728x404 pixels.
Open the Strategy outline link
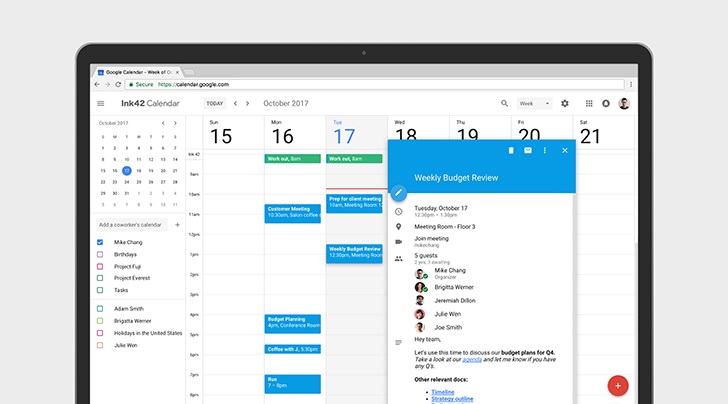click(x=452, y=399)
